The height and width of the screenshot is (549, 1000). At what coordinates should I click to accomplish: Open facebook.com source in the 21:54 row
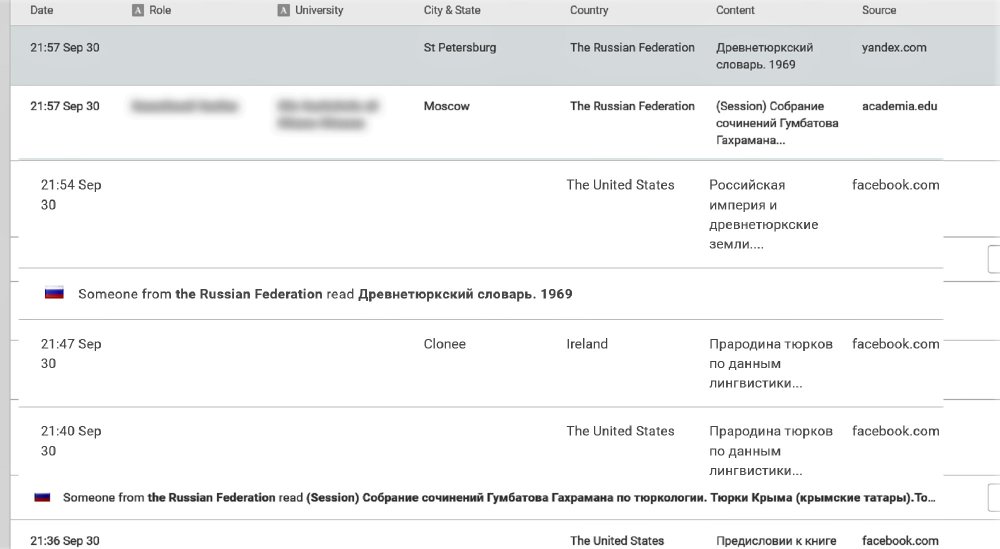(895, 185)
